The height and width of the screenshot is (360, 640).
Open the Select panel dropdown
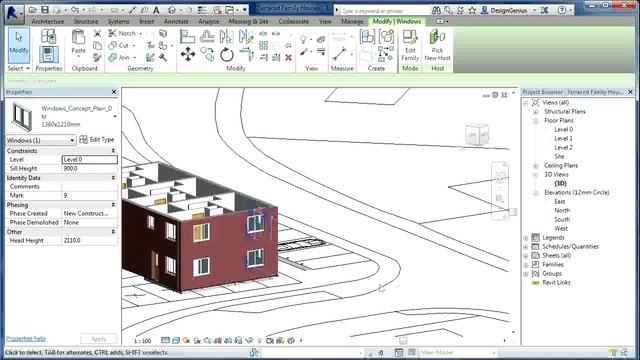tap(19, 69)
